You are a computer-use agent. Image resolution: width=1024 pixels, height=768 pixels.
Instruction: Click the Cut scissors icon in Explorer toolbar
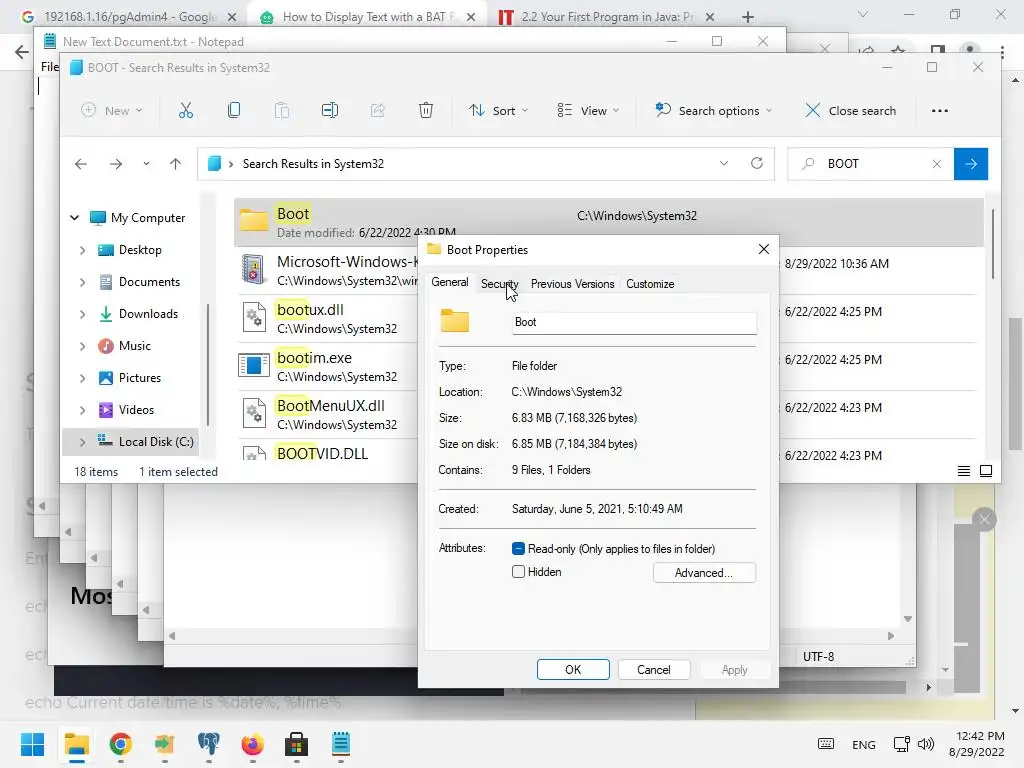[x=185, y=110]
